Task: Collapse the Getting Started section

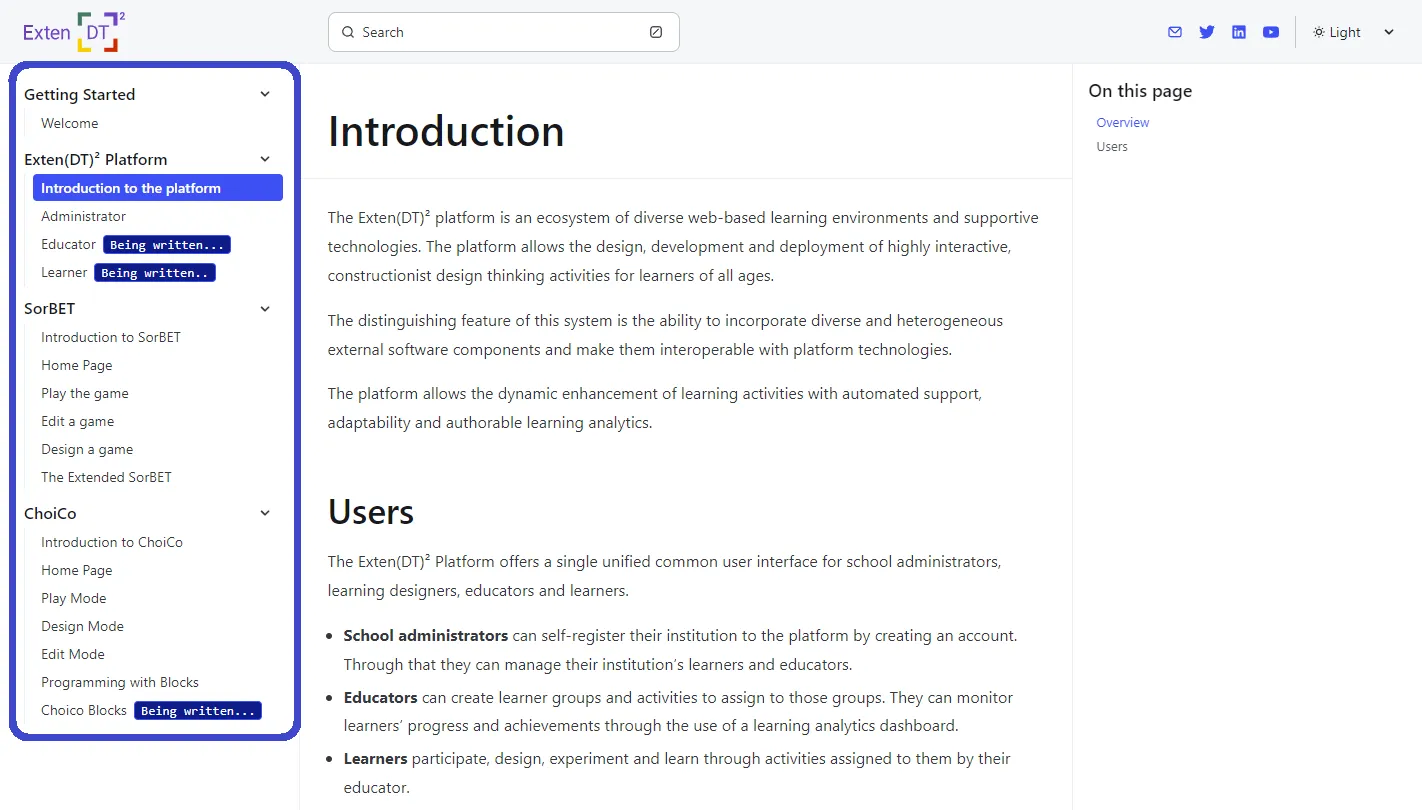Action: 264,93
